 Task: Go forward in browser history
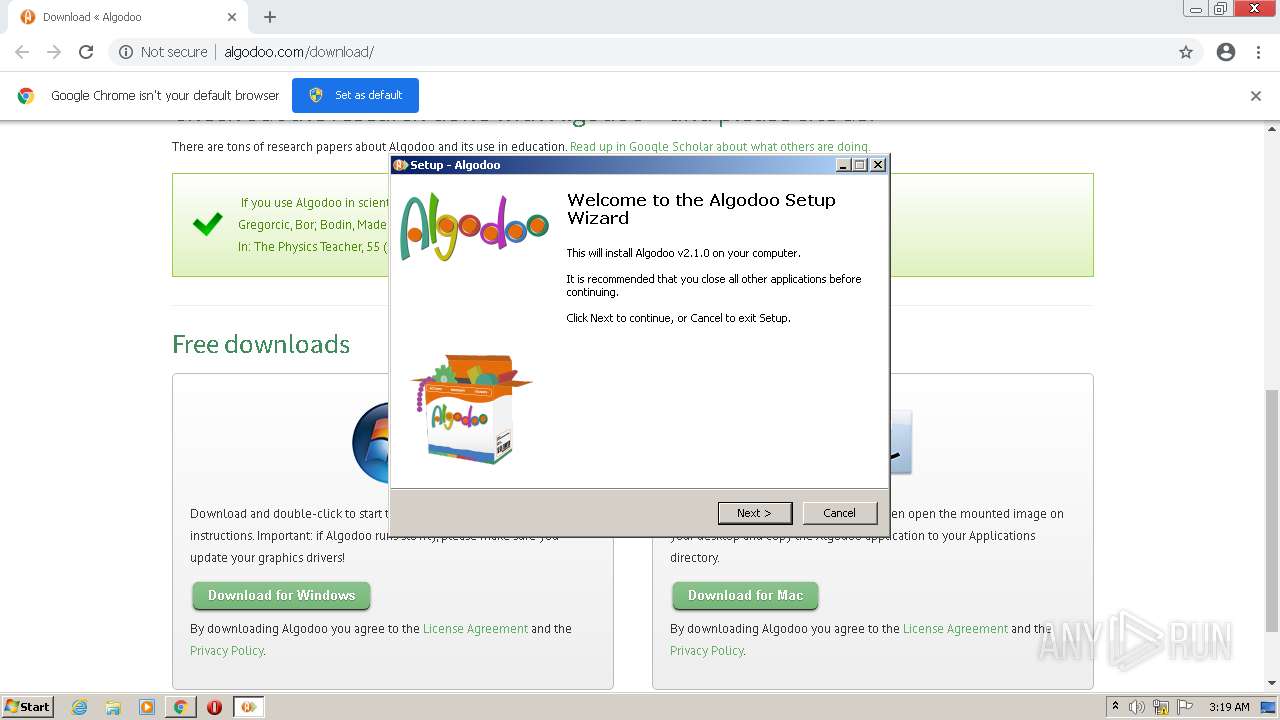tap(54, 52)
